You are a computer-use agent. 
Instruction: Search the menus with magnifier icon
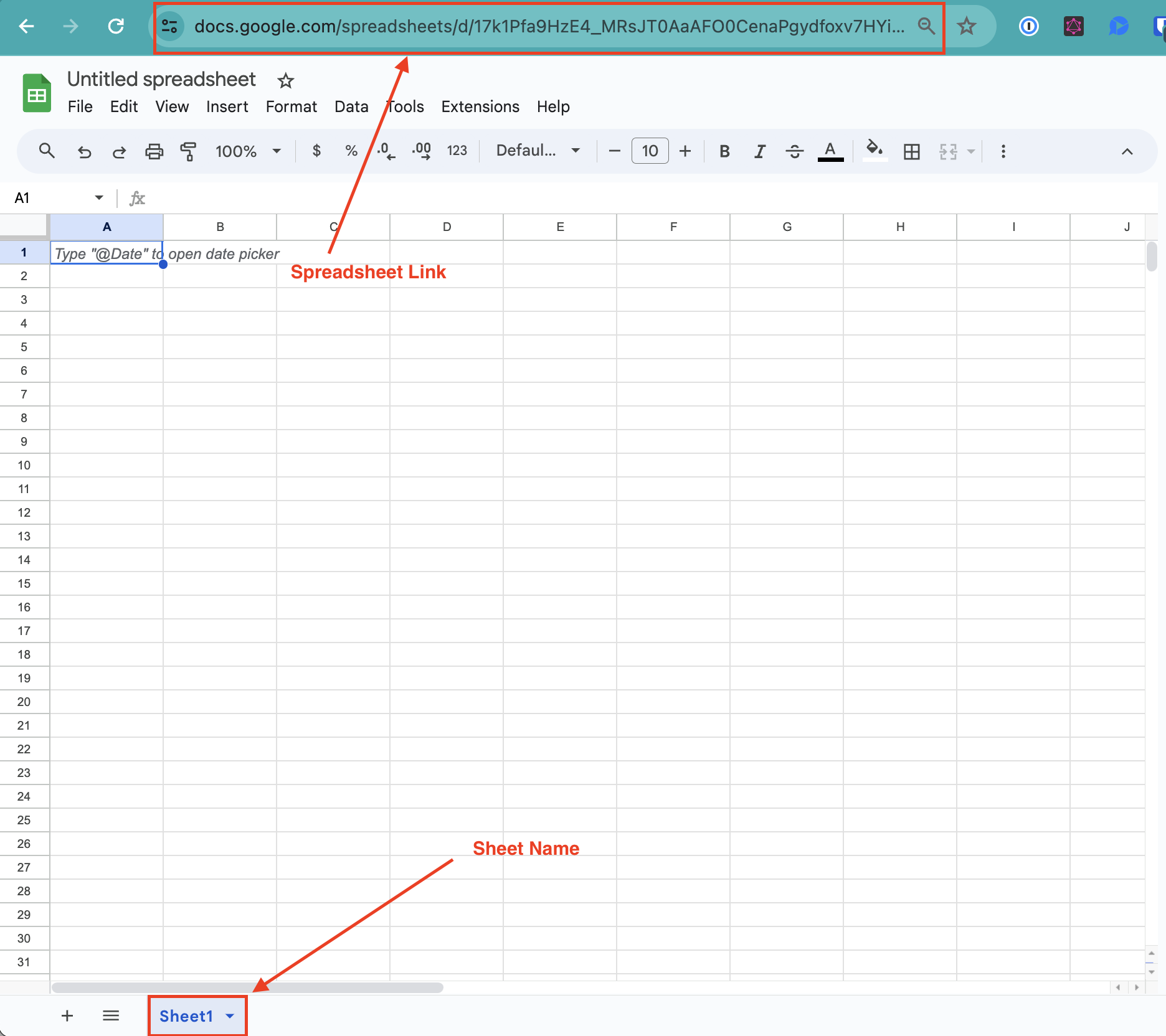(47, 151)
